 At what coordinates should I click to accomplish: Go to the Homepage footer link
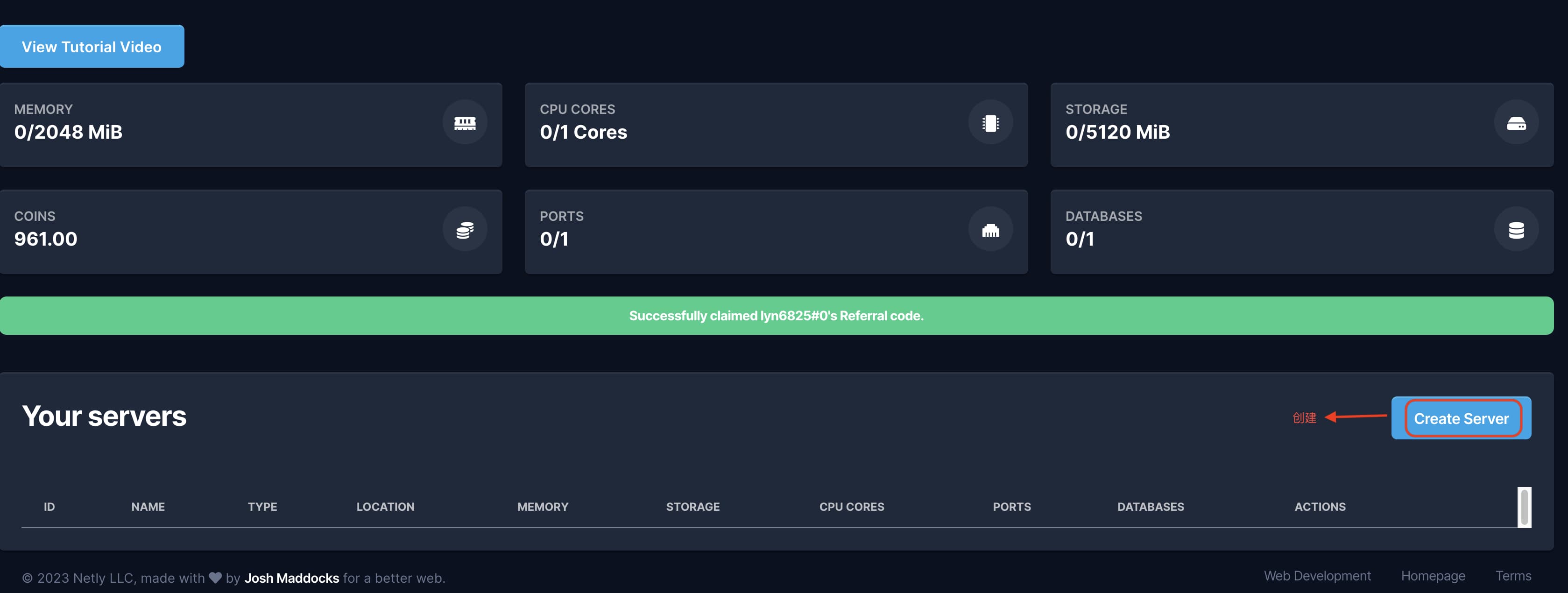pyautogui.click(x=1433, y=576)
